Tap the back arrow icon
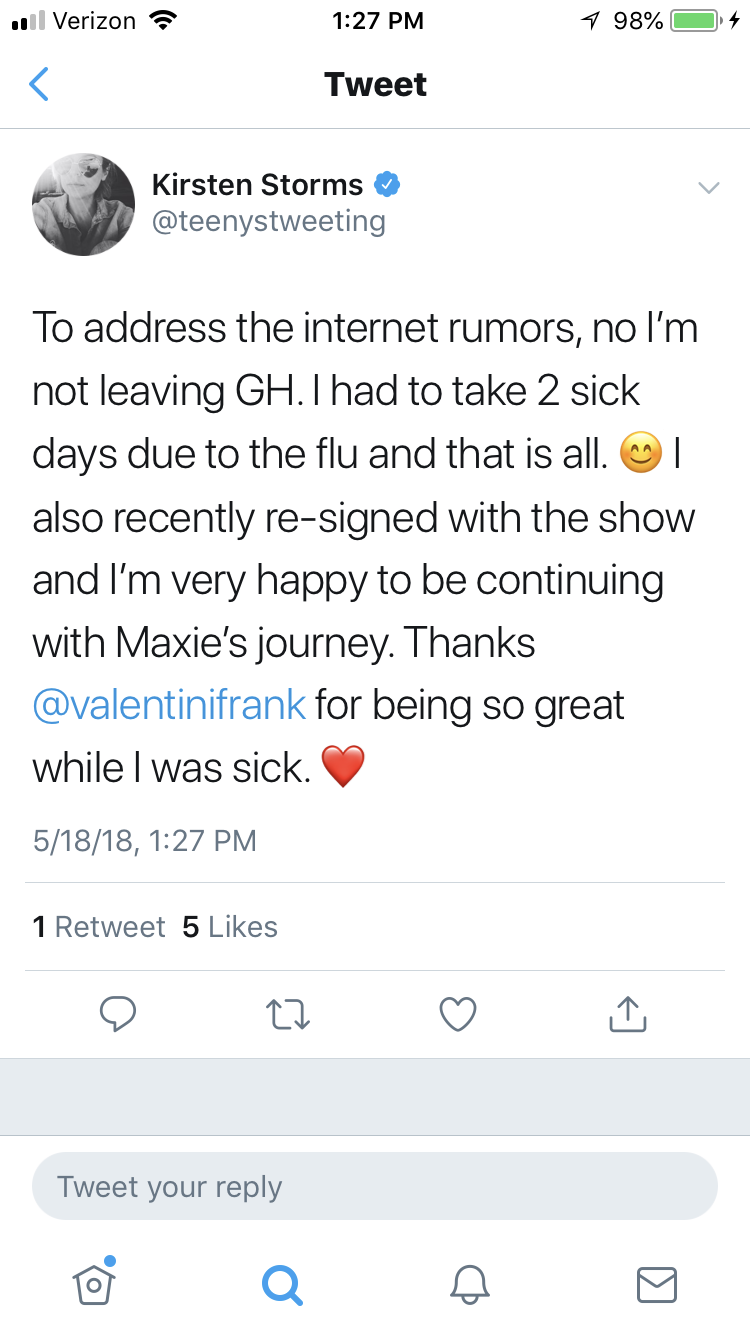750x1334 pixels. click(x=38, y=84)
